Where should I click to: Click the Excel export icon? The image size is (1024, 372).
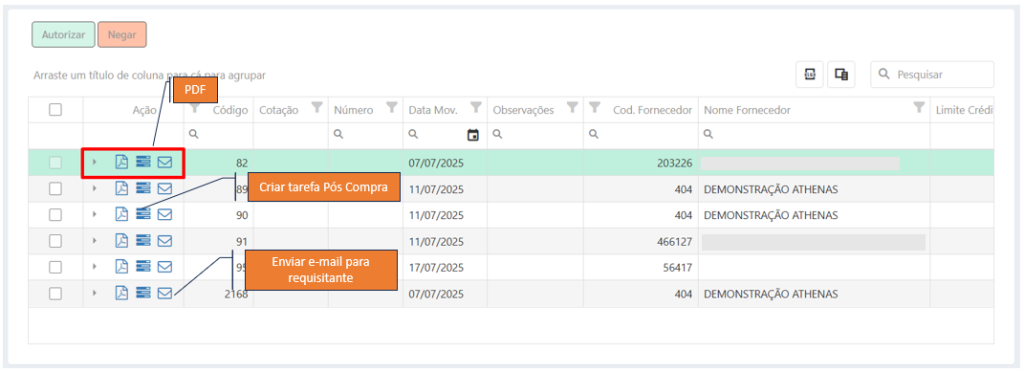point(809,74)
